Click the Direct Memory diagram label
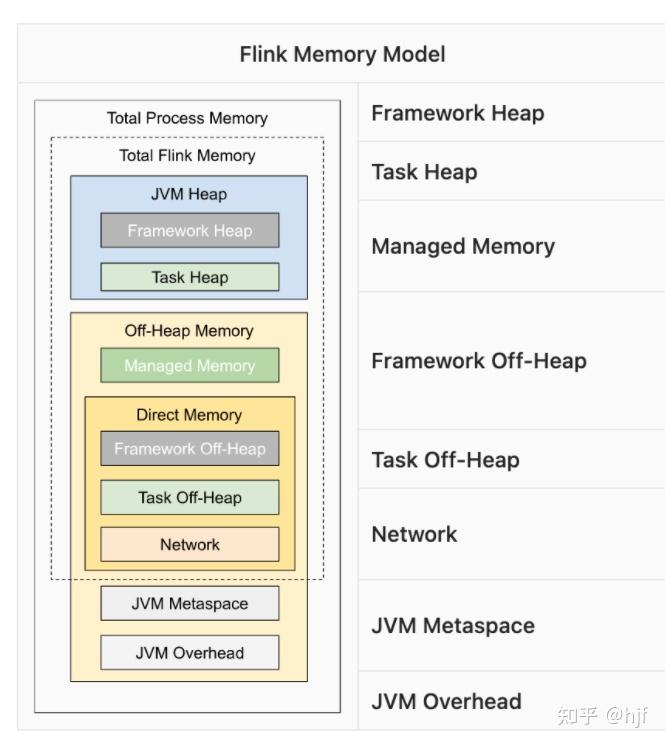 (189, 414)
